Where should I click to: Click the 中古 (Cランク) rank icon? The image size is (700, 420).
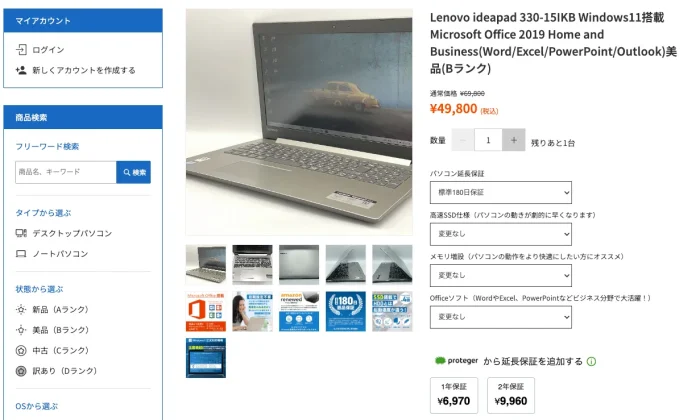click(21, 350)
